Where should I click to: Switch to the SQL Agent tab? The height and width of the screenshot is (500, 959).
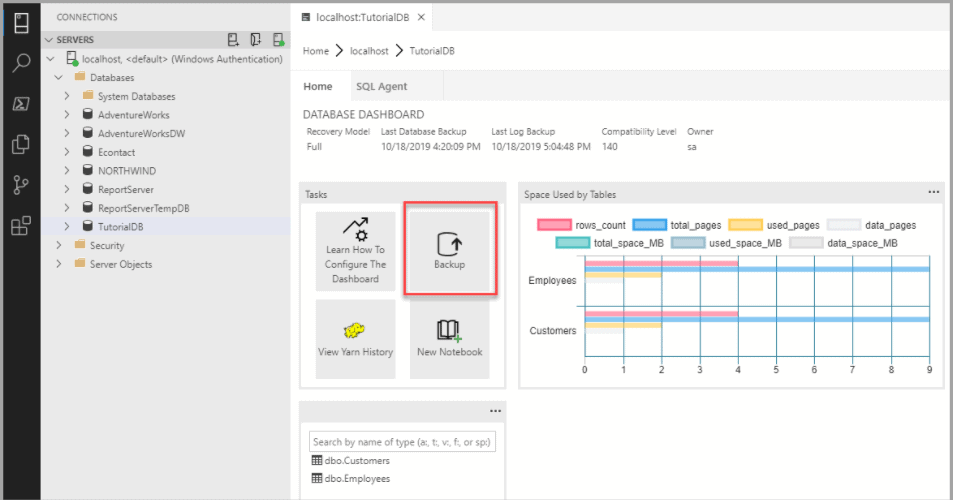(381, 87)
